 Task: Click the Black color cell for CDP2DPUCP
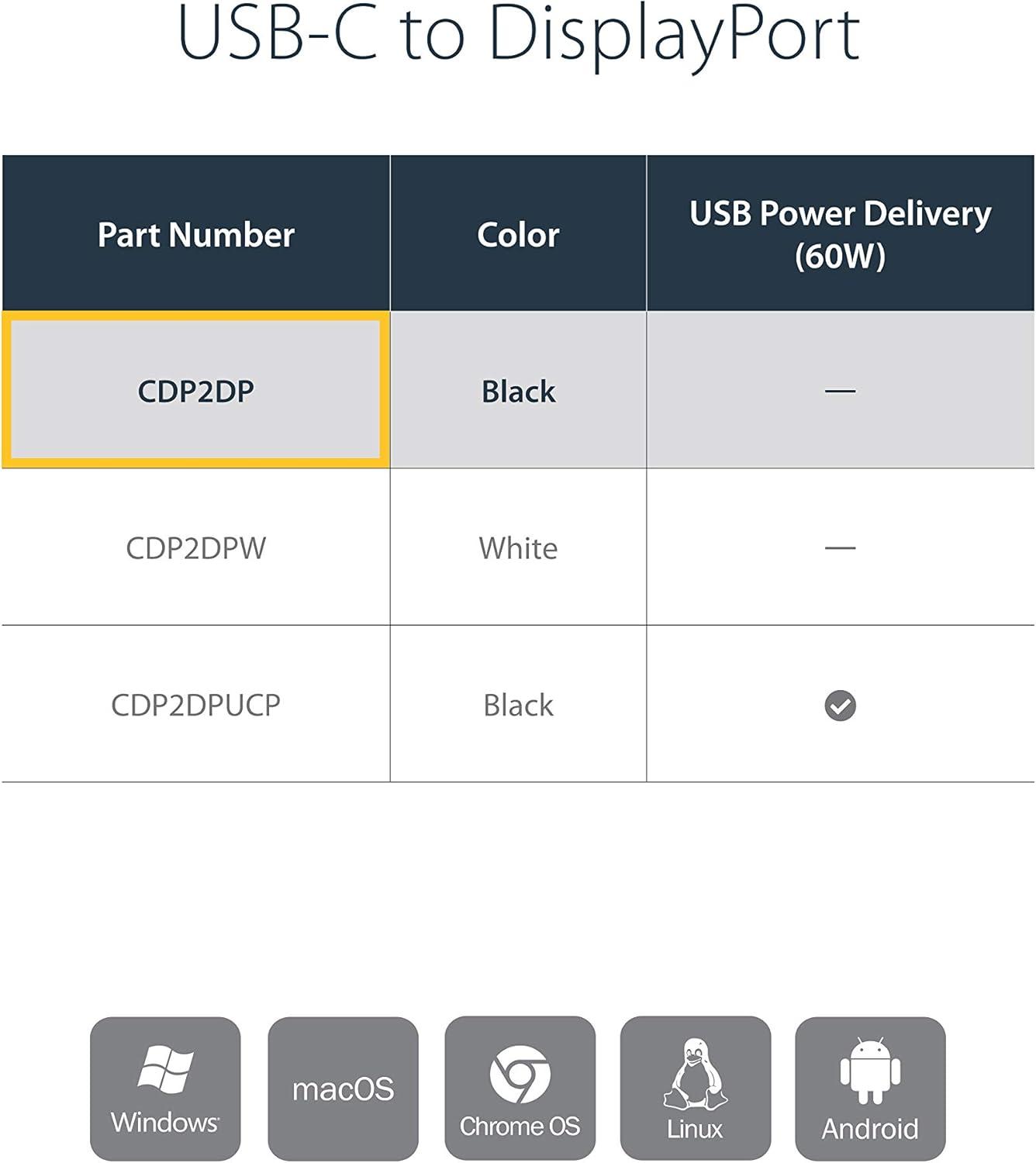518,705
